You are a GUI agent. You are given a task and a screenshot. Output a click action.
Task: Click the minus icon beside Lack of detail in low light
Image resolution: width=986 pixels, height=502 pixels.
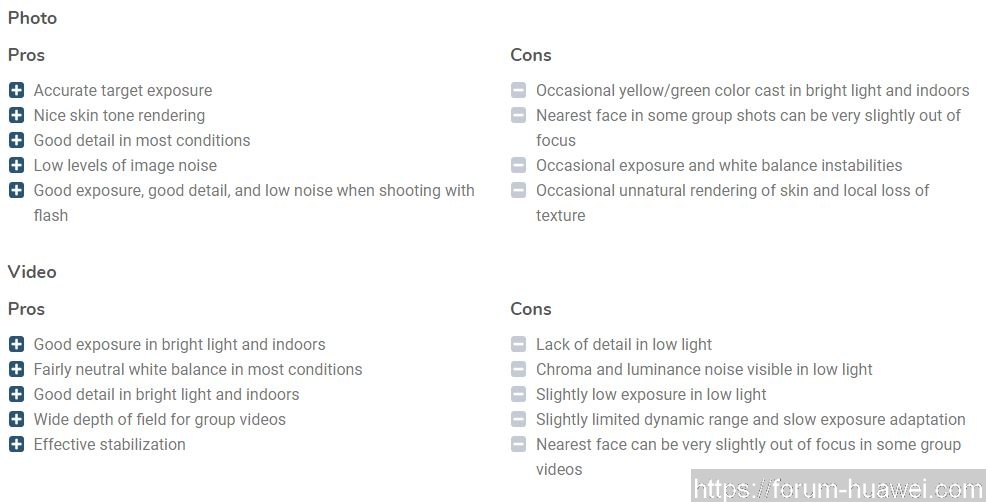(x=518, y=344)
